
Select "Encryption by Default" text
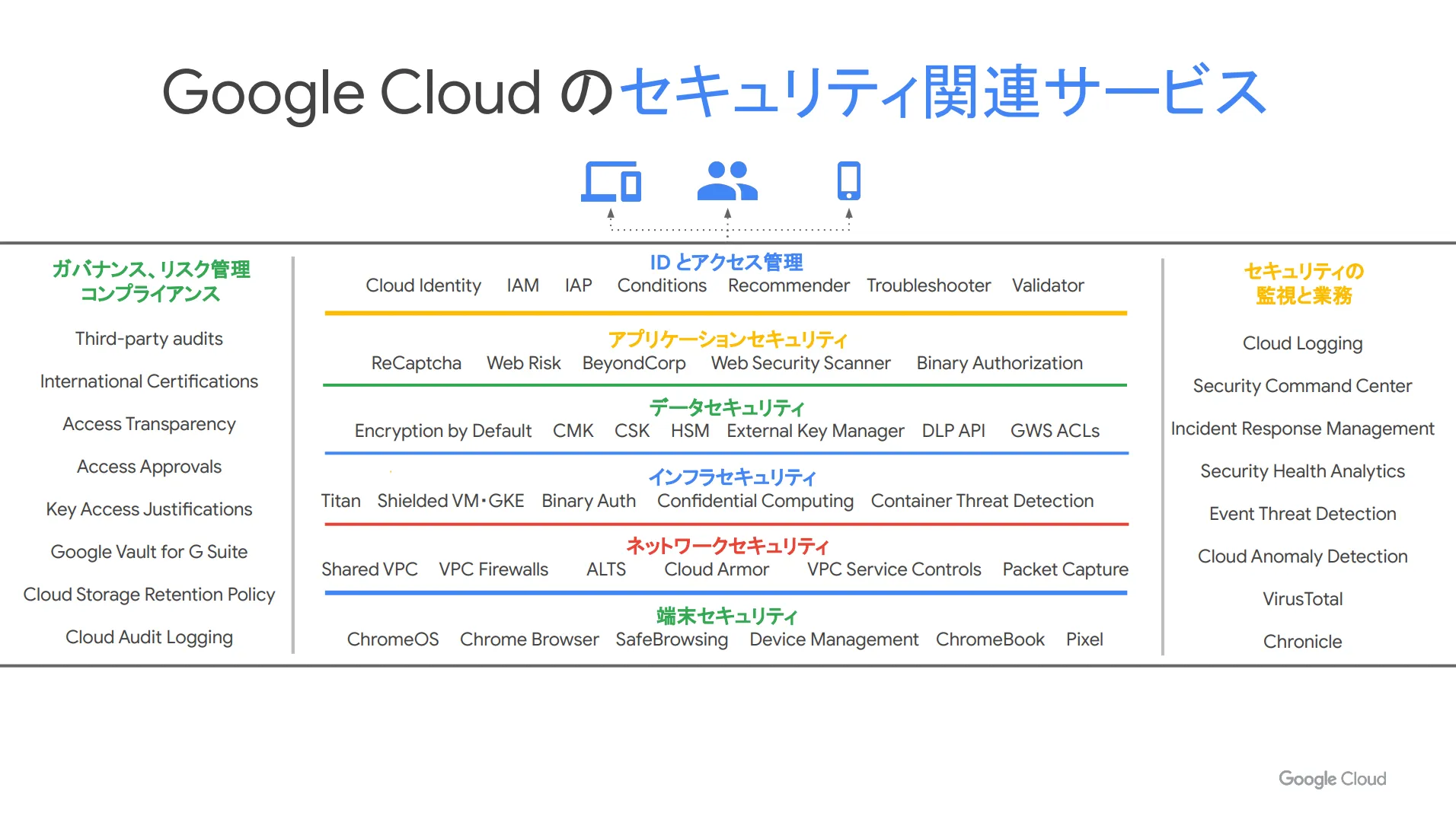point(443,432)
